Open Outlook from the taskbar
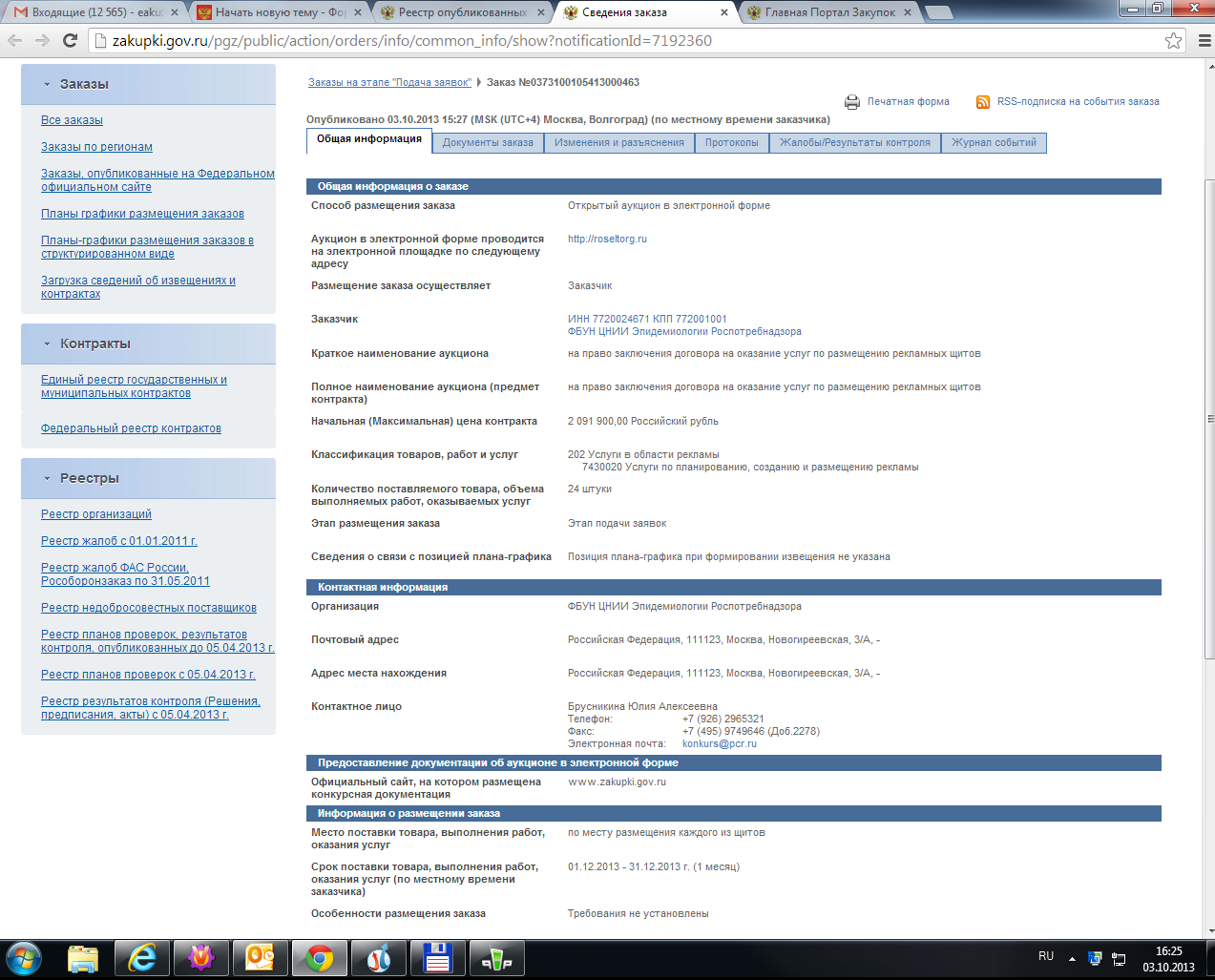The width and height of the screenshot is (1215, 980). coord(261,957)
